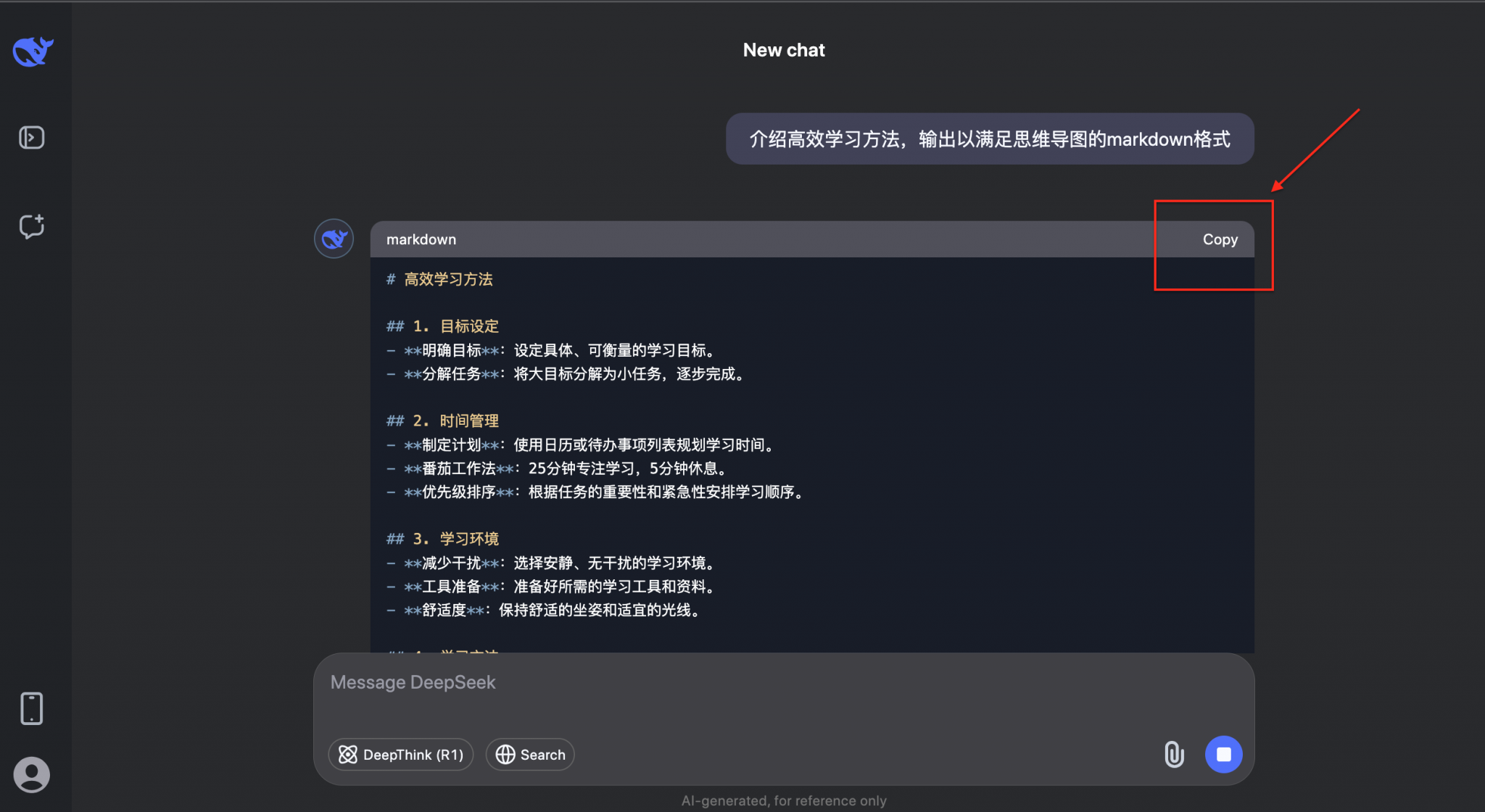This screenshot has height=812, width=1485.
Task: Collapse the sidebar panel
Action: [32, 137]
